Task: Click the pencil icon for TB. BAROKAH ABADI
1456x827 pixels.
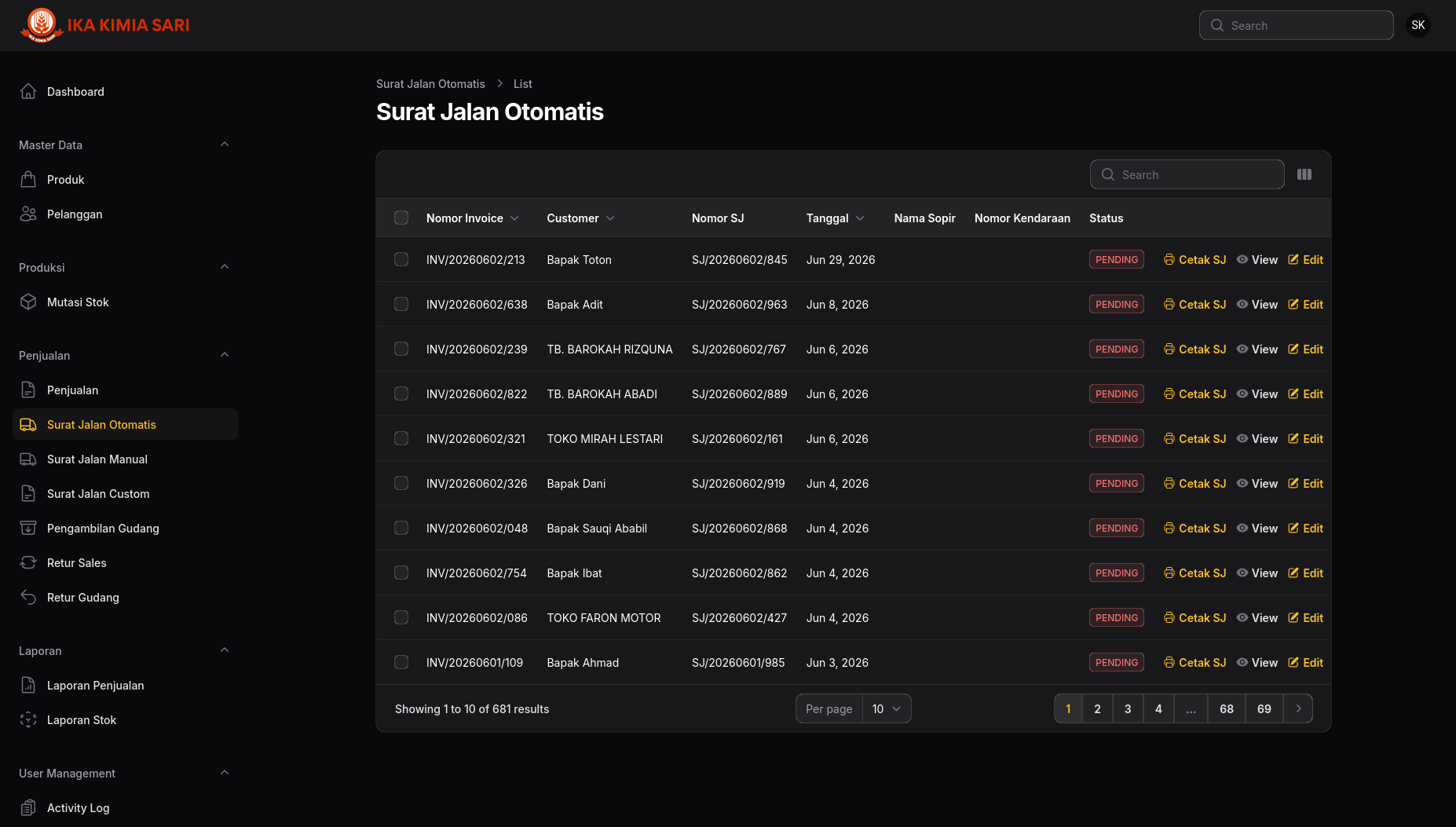Action: point(1293,393)
